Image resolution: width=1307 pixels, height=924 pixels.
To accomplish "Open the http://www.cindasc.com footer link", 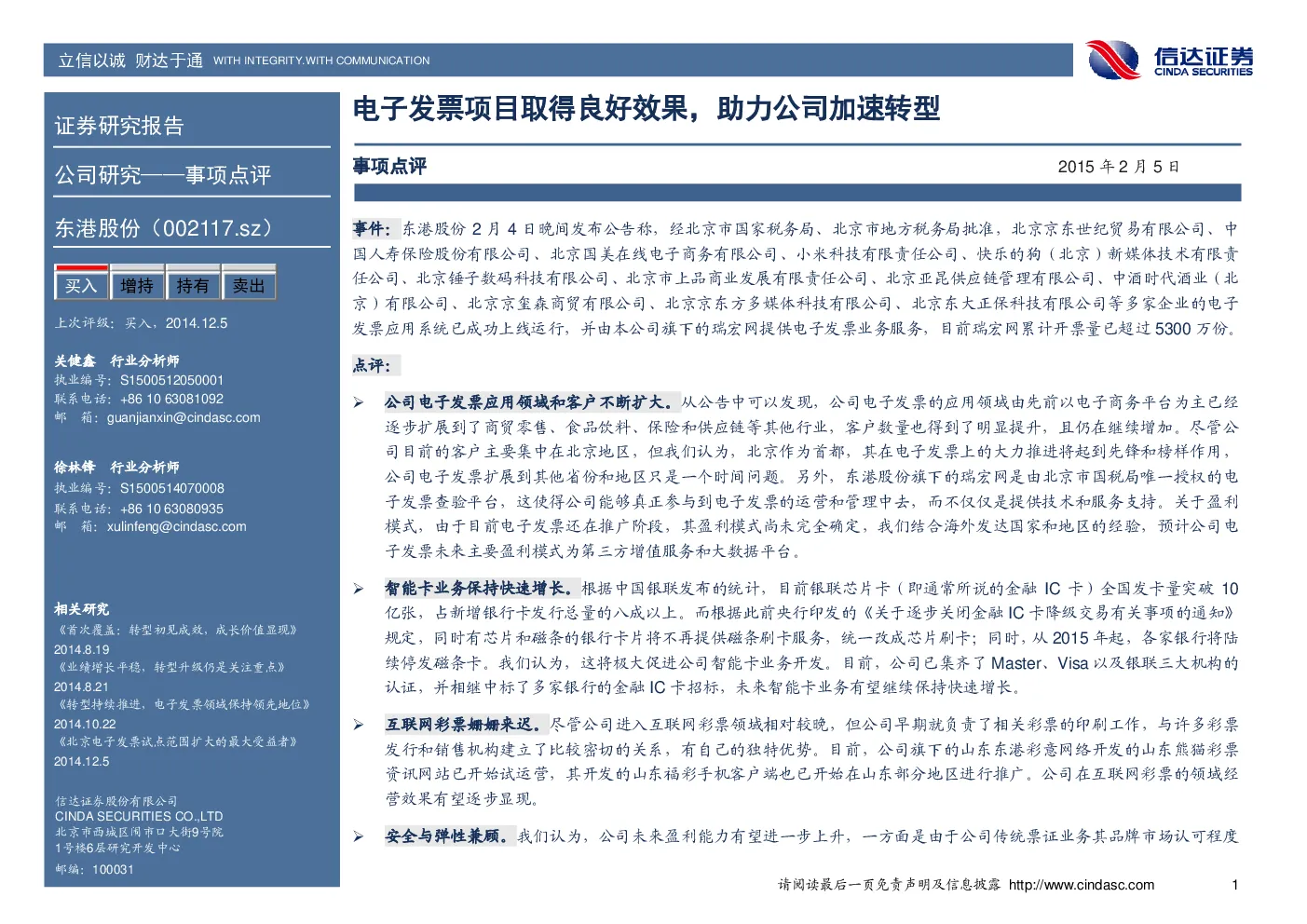I will pyautogui.click(x=1082, y=885).
